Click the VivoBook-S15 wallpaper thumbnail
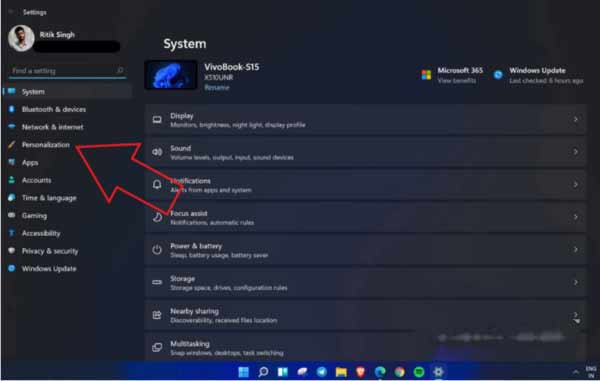This screenshot has height=381, width=600. tap(171, 75)
